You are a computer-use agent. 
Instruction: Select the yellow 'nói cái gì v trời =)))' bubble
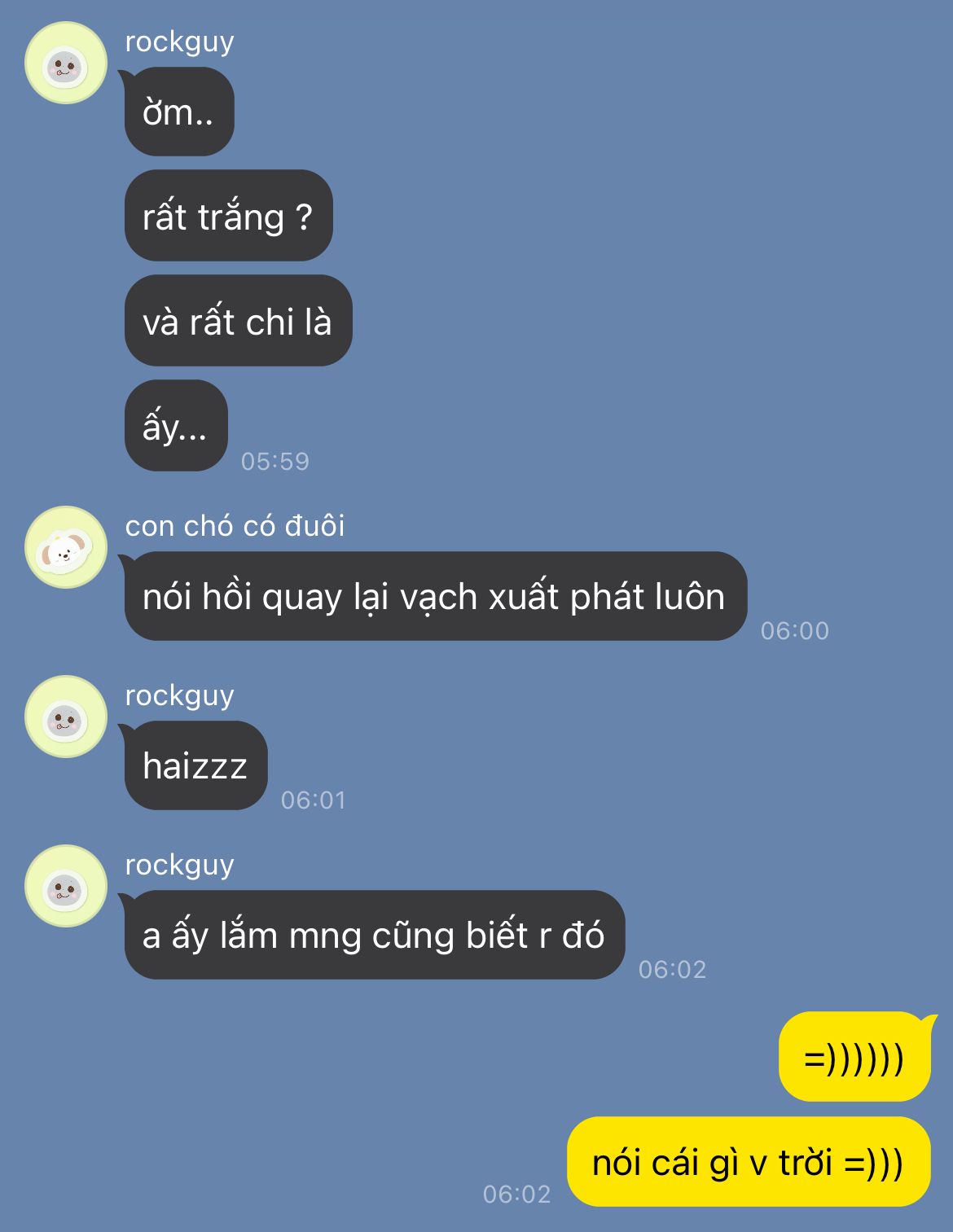point(749,1161)
